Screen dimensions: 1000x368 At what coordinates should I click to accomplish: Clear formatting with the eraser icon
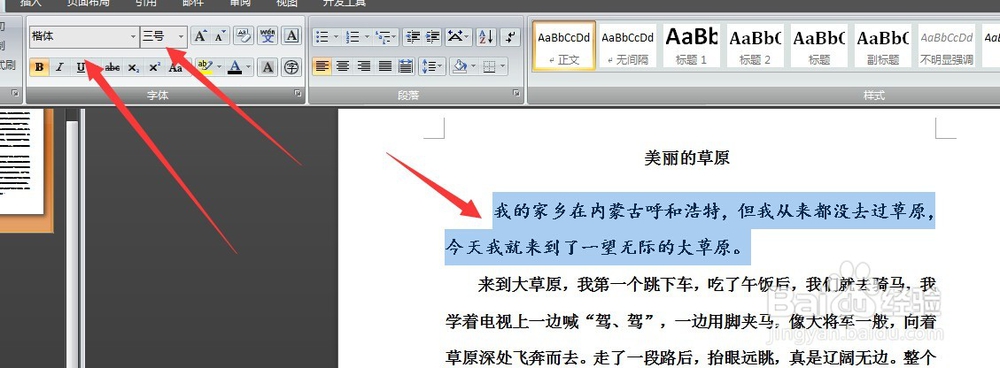pyautogui.click(x=244, y=36)
